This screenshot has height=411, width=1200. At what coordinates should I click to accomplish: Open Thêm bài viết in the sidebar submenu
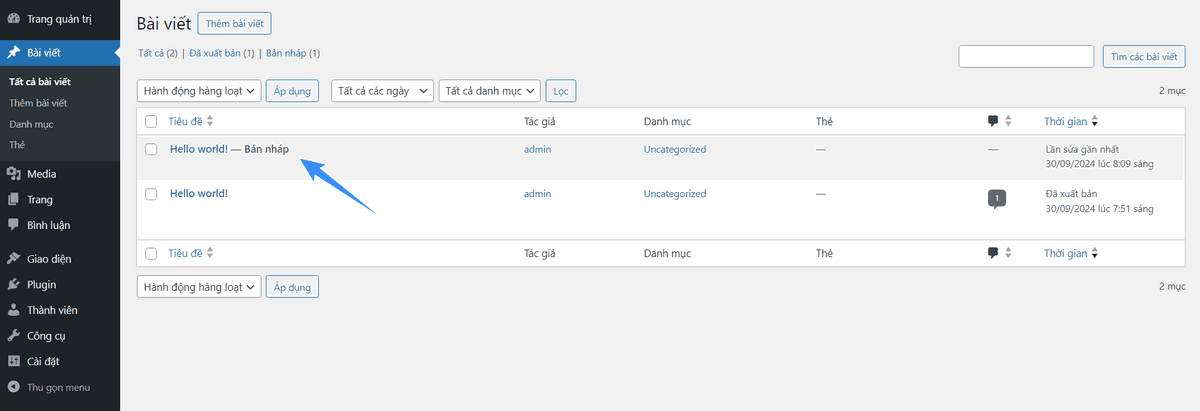pos(38,103)
